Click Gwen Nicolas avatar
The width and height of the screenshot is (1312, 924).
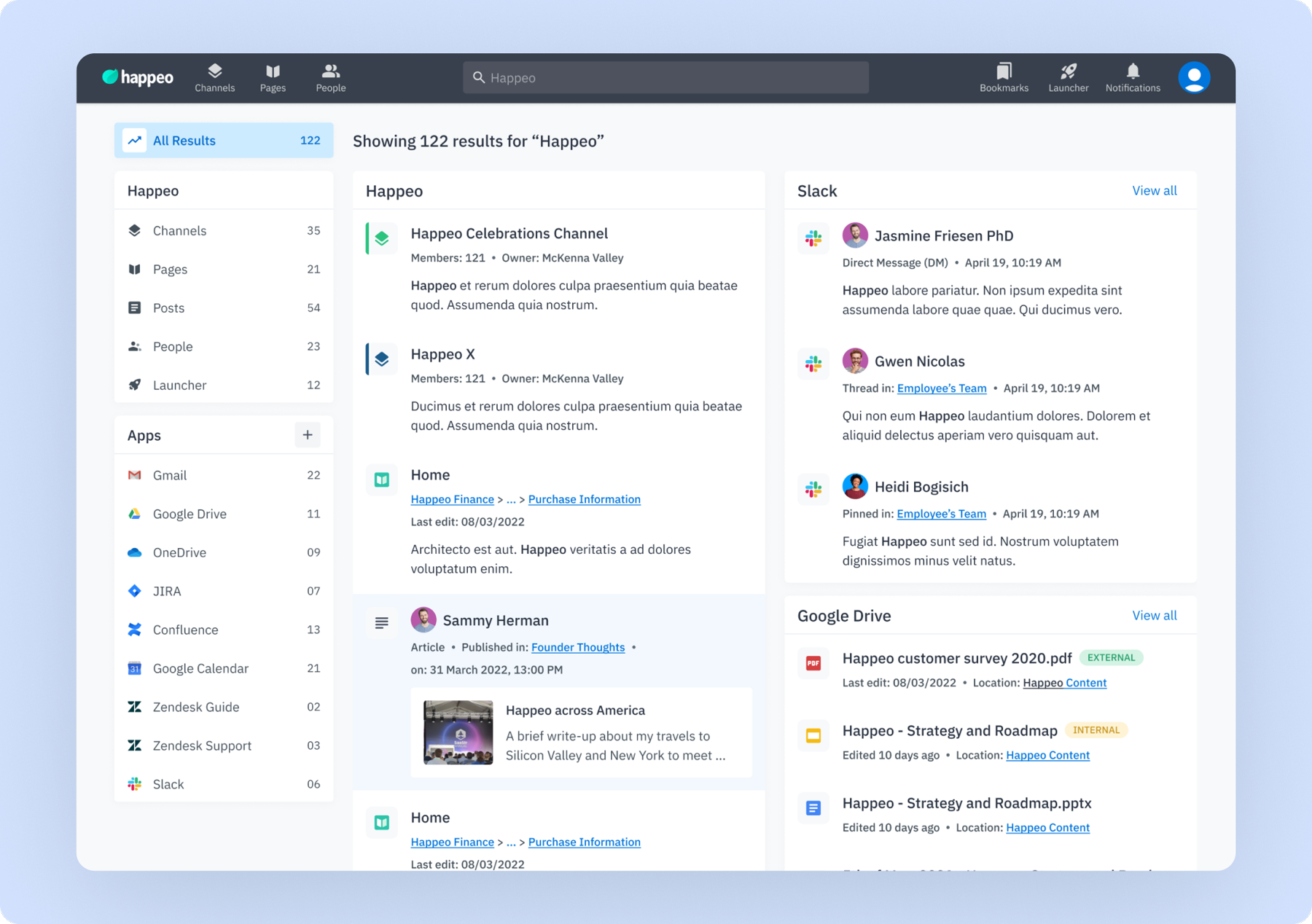coord(855,361)
